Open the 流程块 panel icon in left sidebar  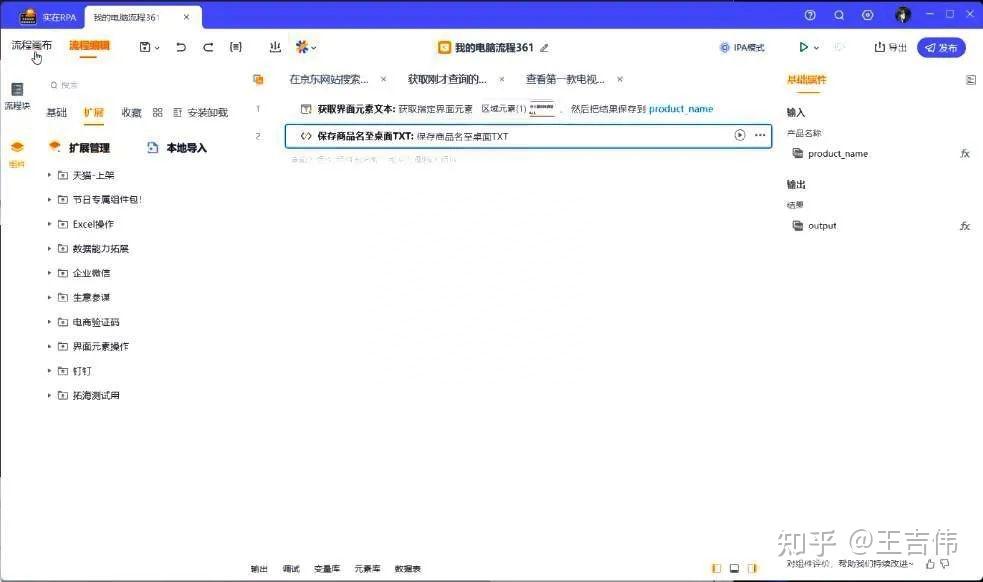[16, 93]
